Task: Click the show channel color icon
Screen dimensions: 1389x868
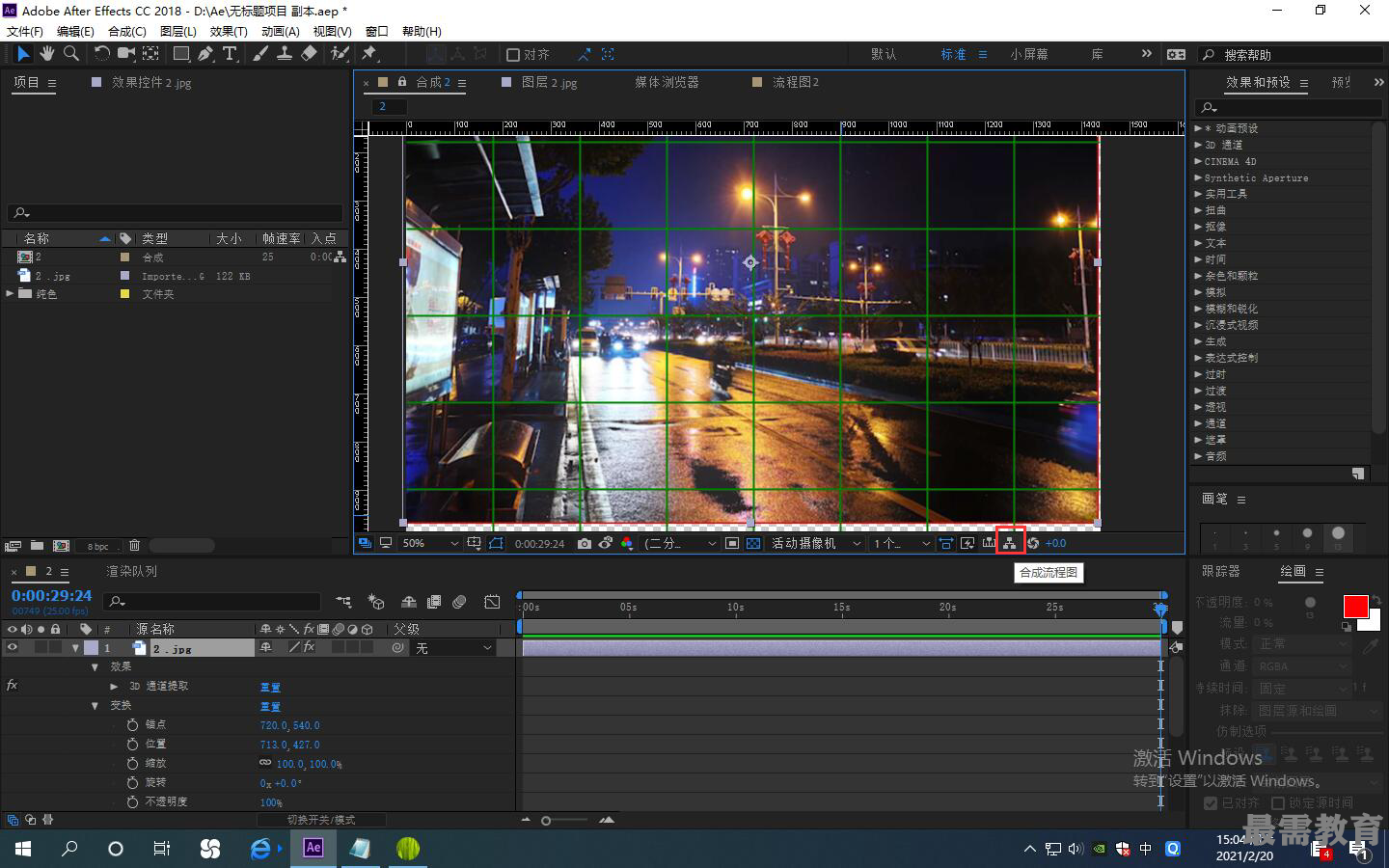Action: (627, 543)
